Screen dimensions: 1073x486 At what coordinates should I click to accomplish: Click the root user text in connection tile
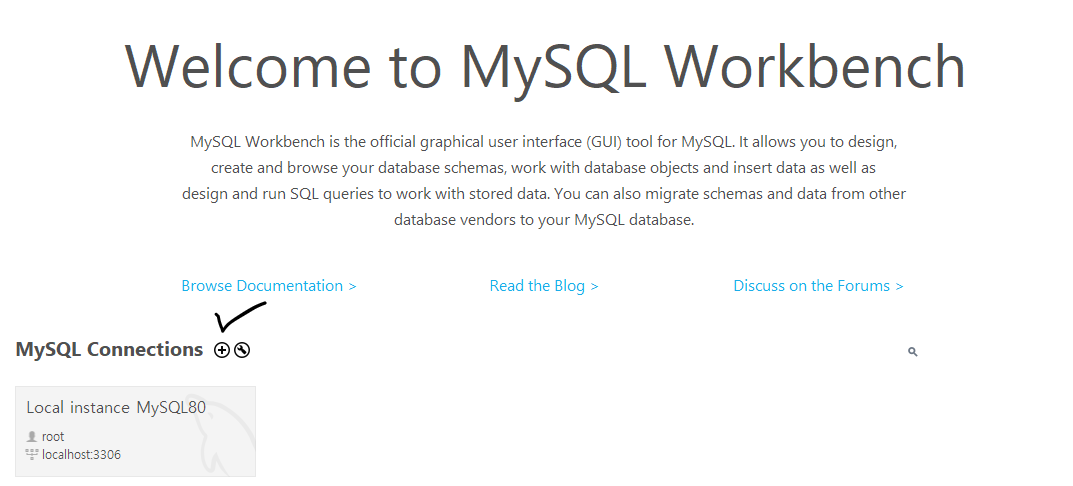click(x=53, y=436)
